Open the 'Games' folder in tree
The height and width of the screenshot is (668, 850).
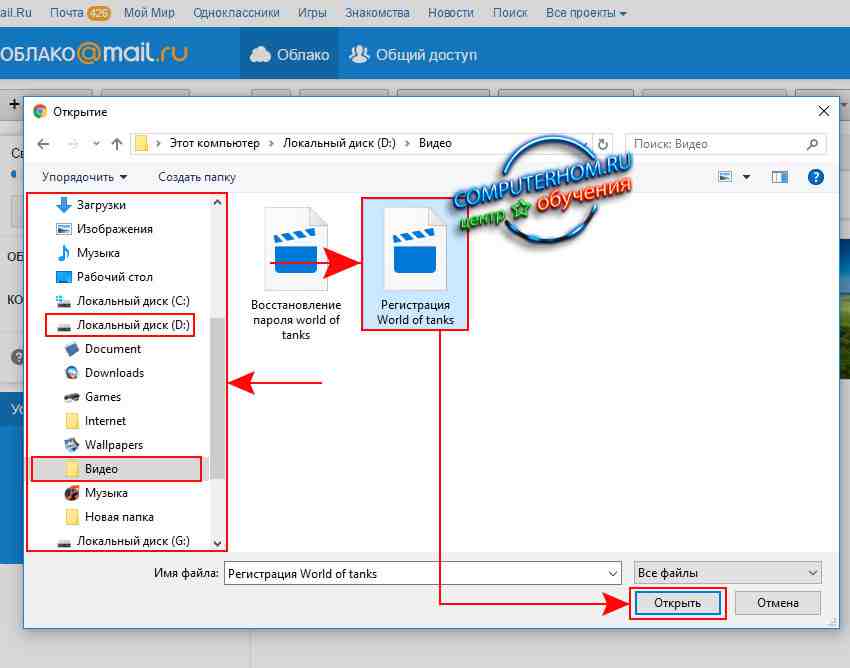coord(102,397)
